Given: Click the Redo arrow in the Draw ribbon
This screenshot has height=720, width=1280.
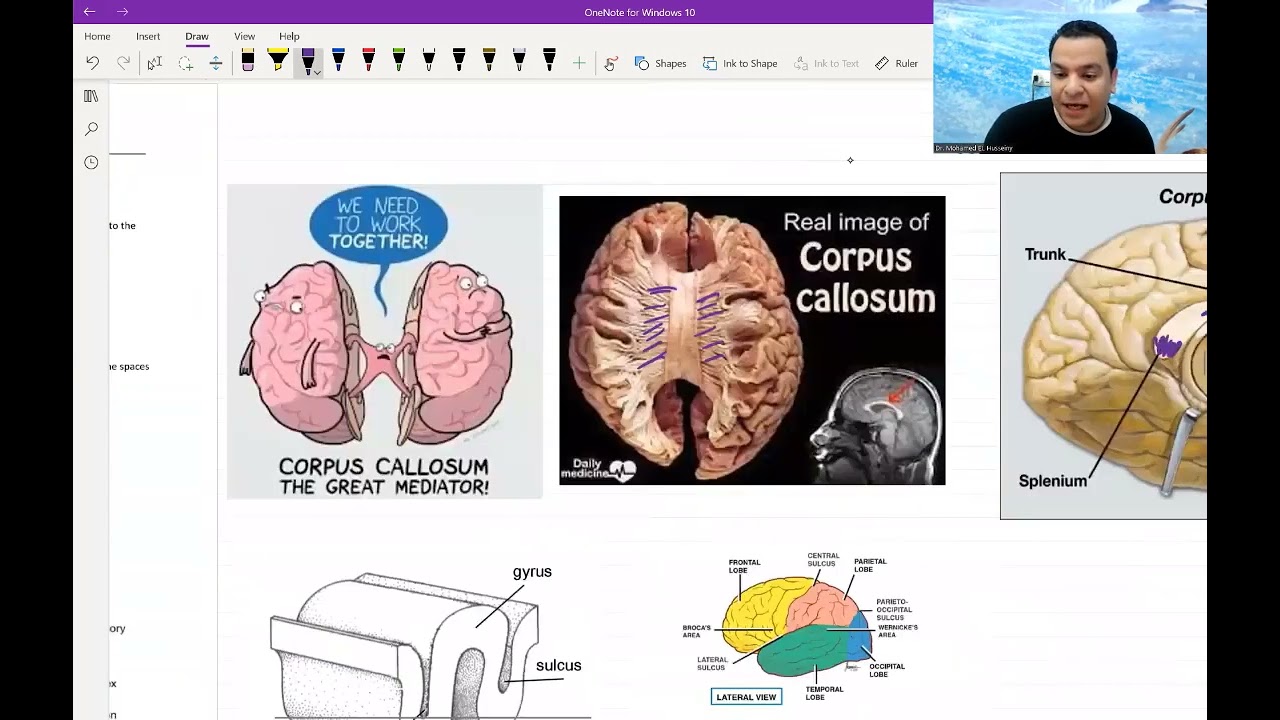Looking at the screenshot, I should tap(123, 63).
